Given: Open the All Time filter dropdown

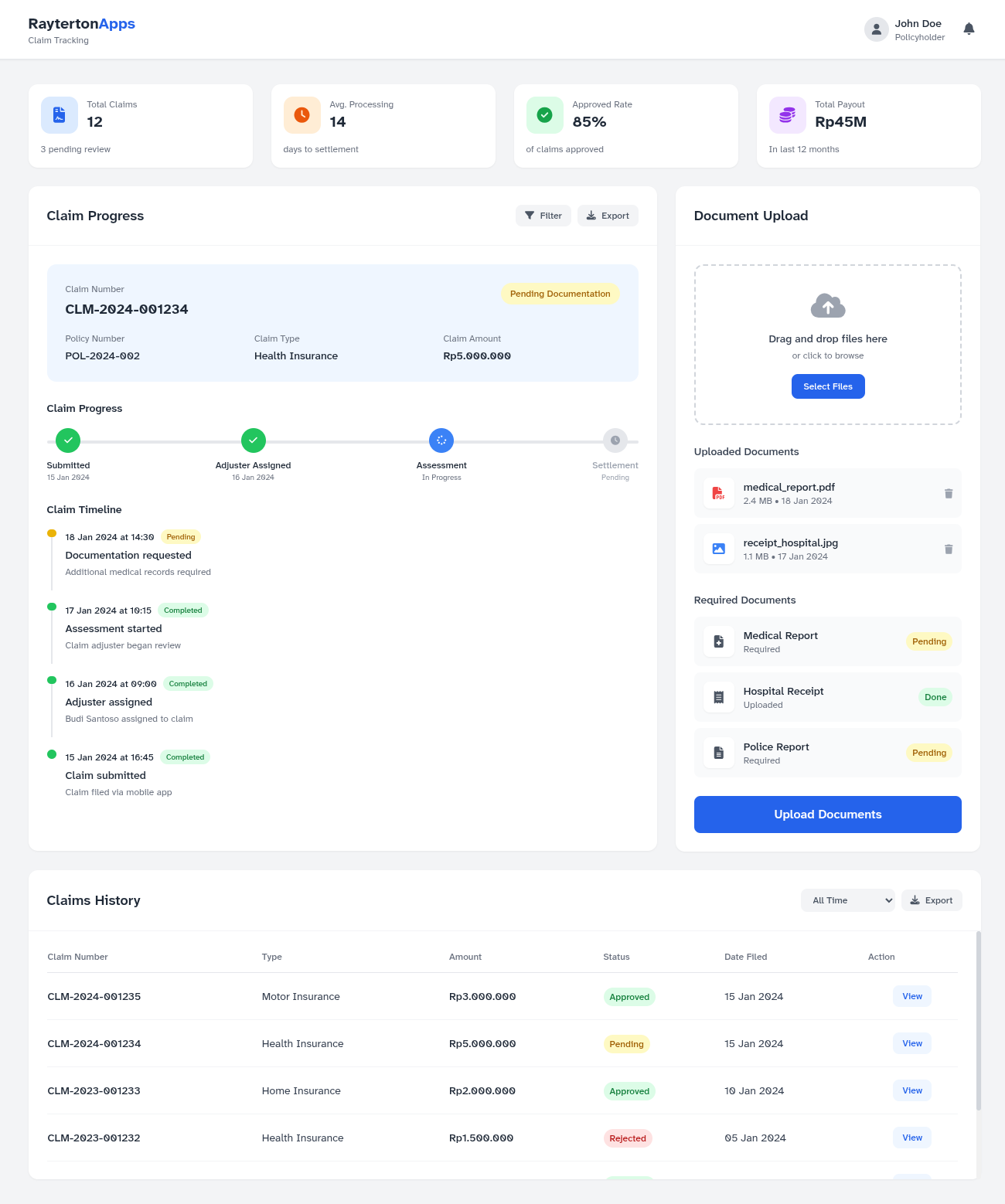Looking at the screenshot, I should 847,900.
